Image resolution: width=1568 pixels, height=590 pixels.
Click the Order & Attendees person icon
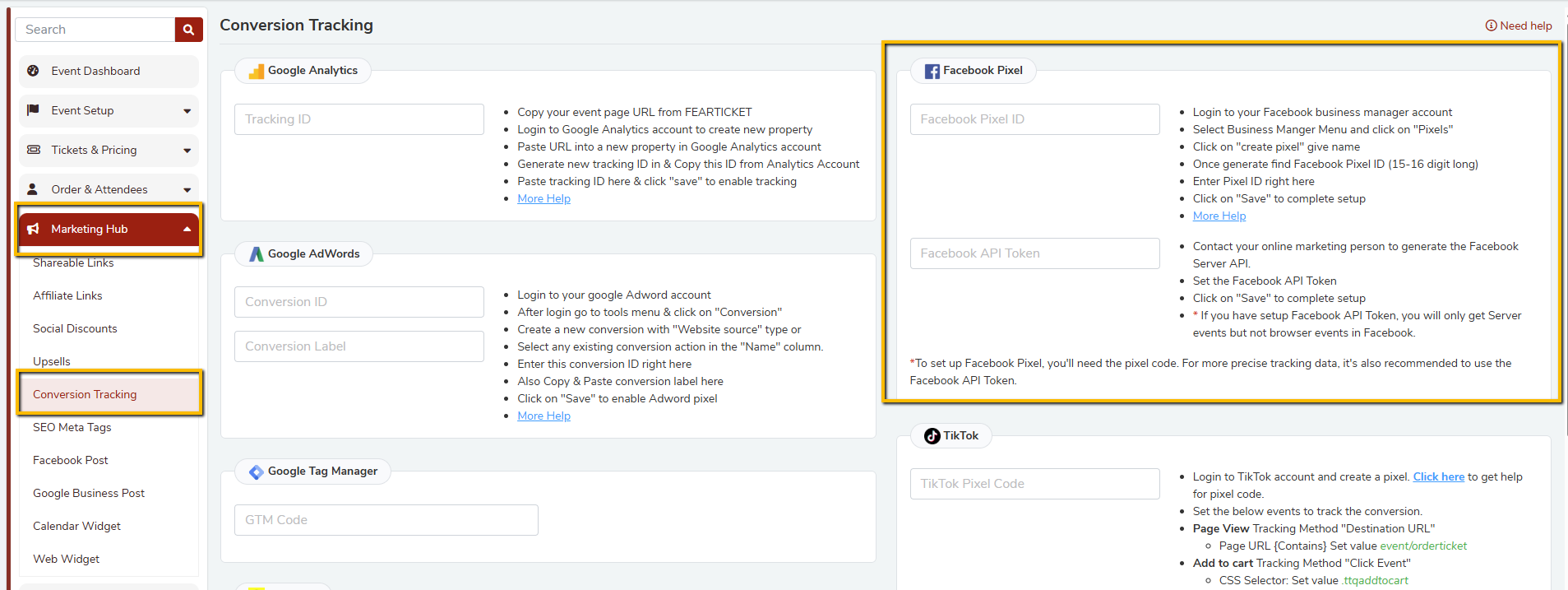(33, 189)
